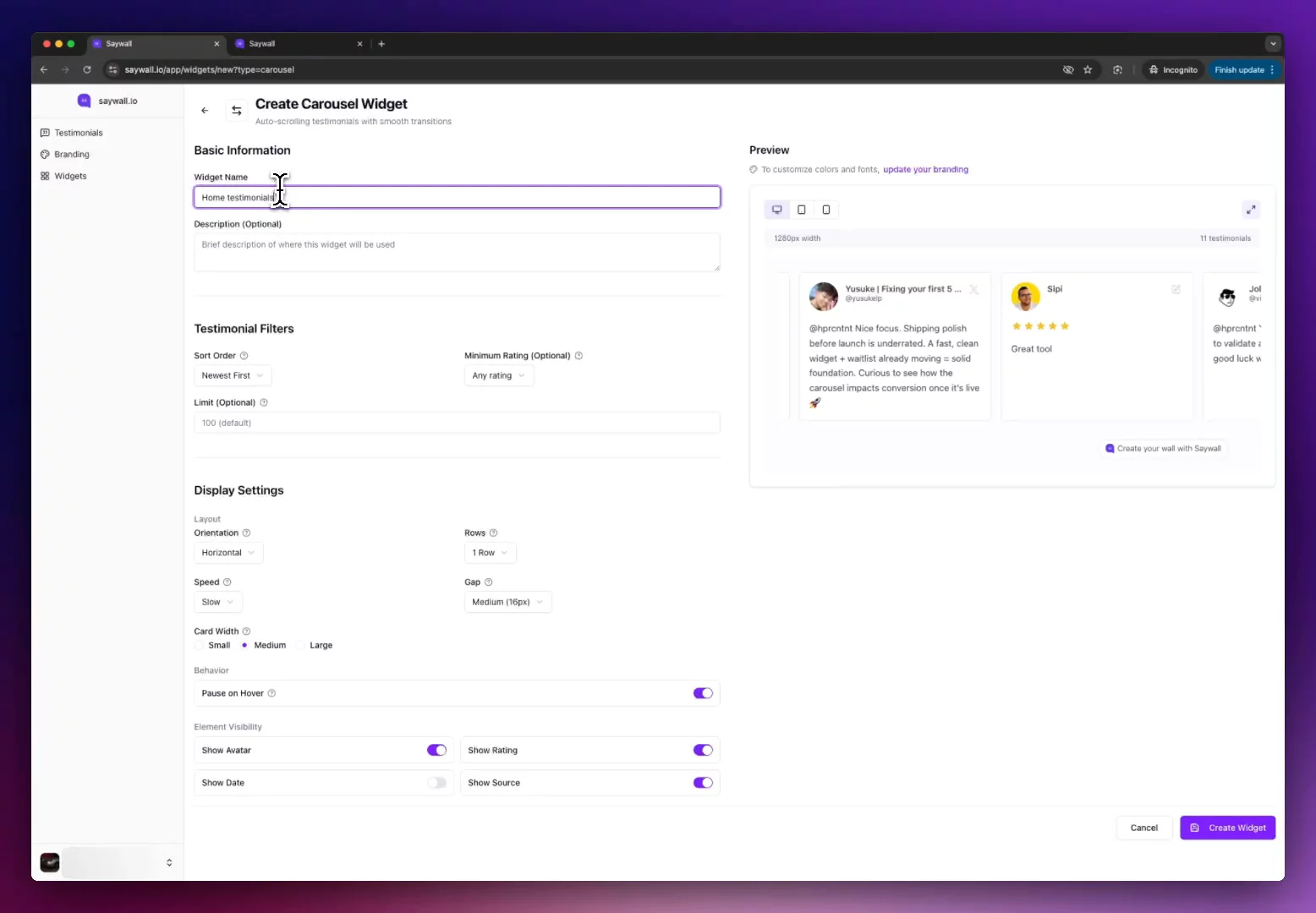Toggle Pause on Hover switch
The image size is (1316, 913).
coord(702,693)
